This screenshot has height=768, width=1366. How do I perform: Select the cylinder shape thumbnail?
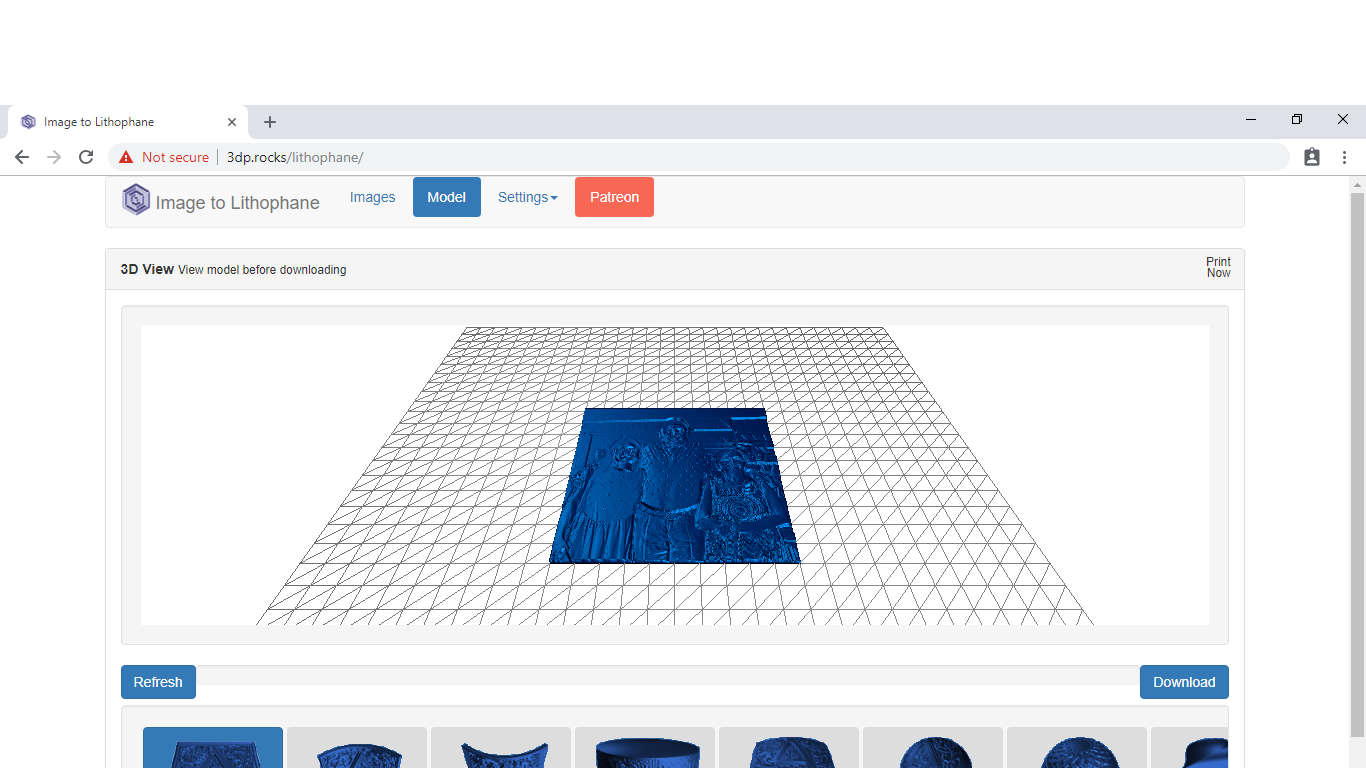tap(645, 748)
